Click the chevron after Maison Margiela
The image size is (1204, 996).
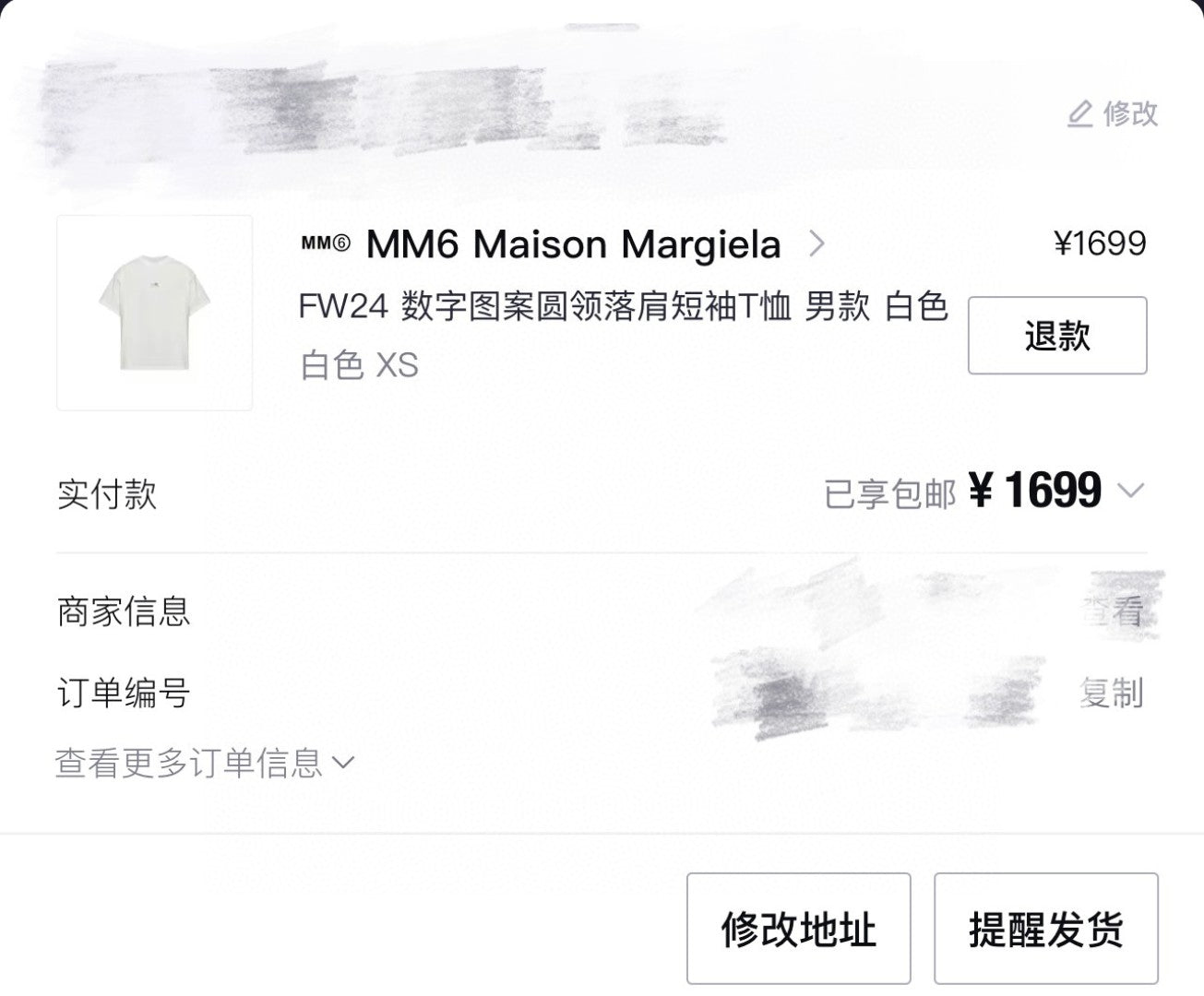pyautogui.click(x=817, y=244)
